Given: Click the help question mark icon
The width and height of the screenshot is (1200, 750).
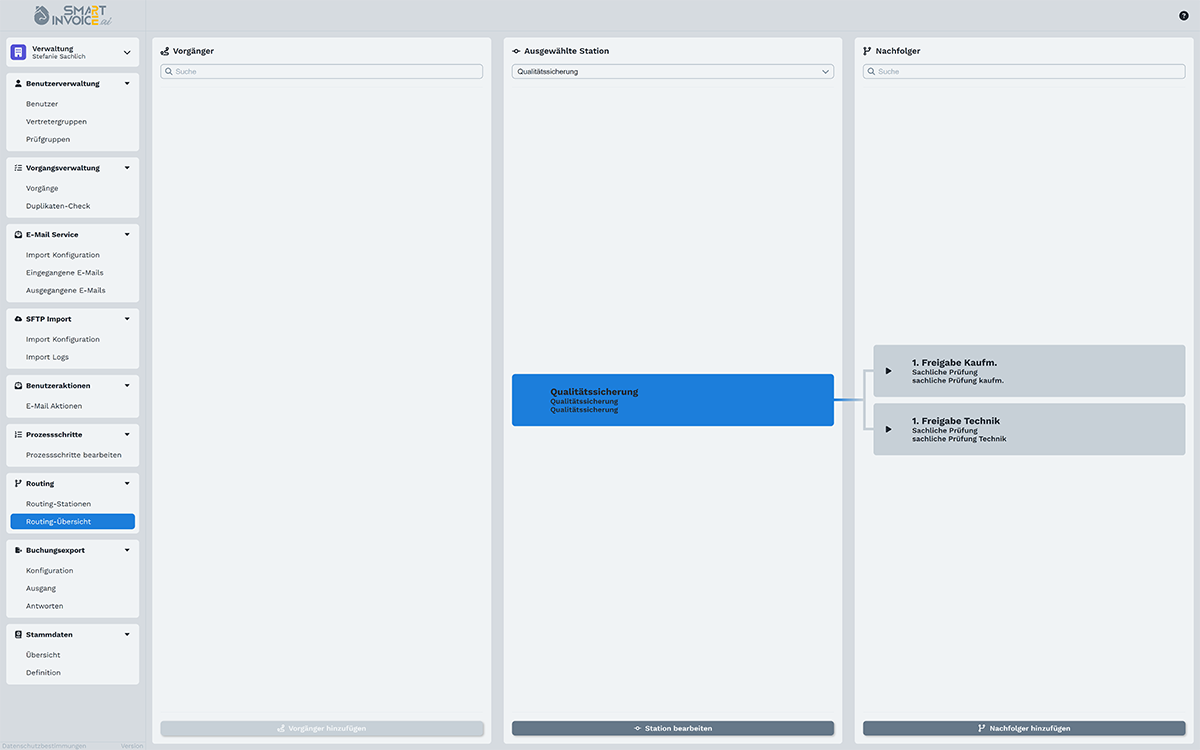Looking at the screenshot, I should click(1184, 16).
